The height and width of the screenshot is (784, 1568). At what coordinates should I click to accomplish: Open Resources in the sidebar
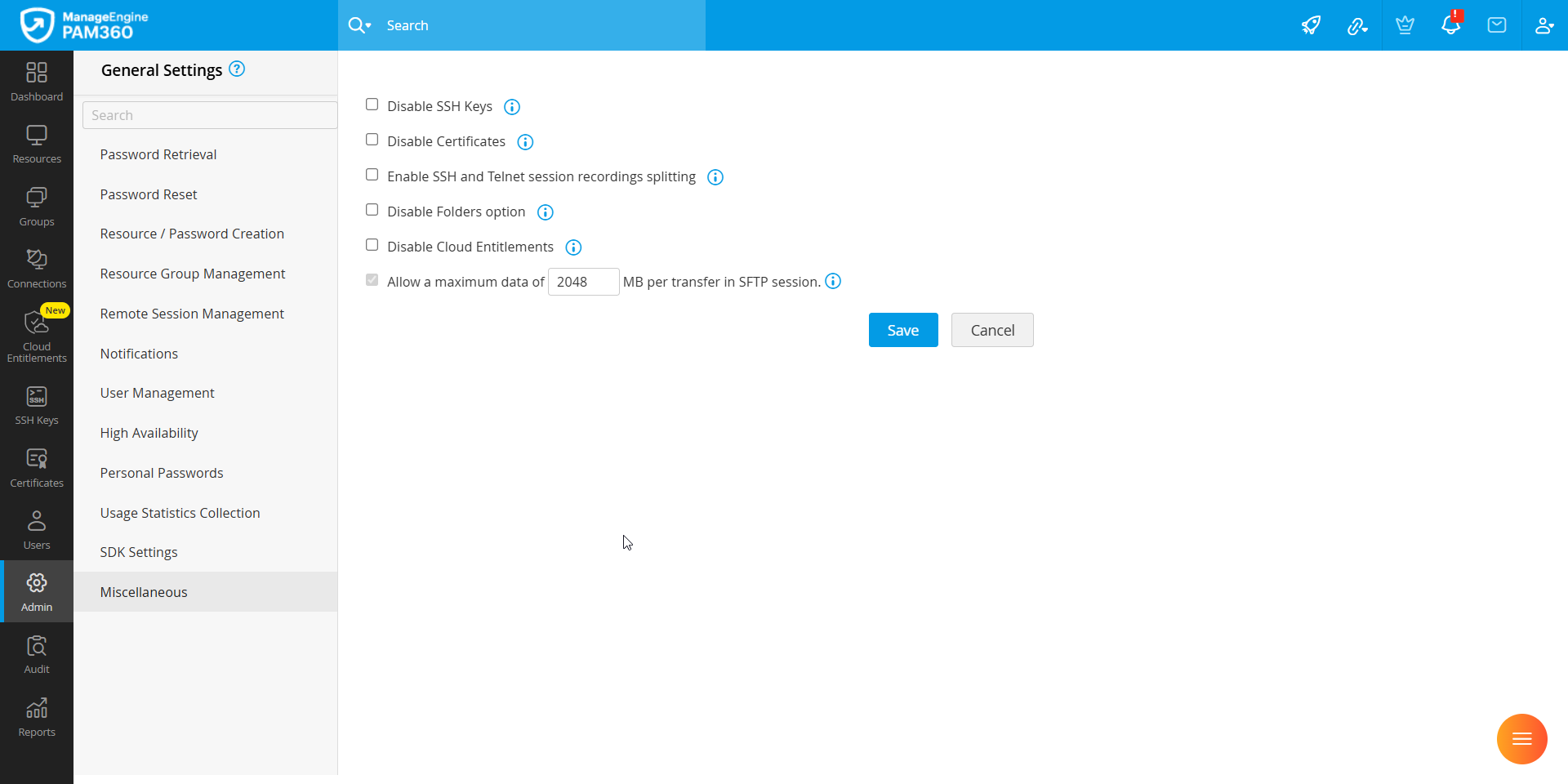pyautogui.click(x=37, y=144)
